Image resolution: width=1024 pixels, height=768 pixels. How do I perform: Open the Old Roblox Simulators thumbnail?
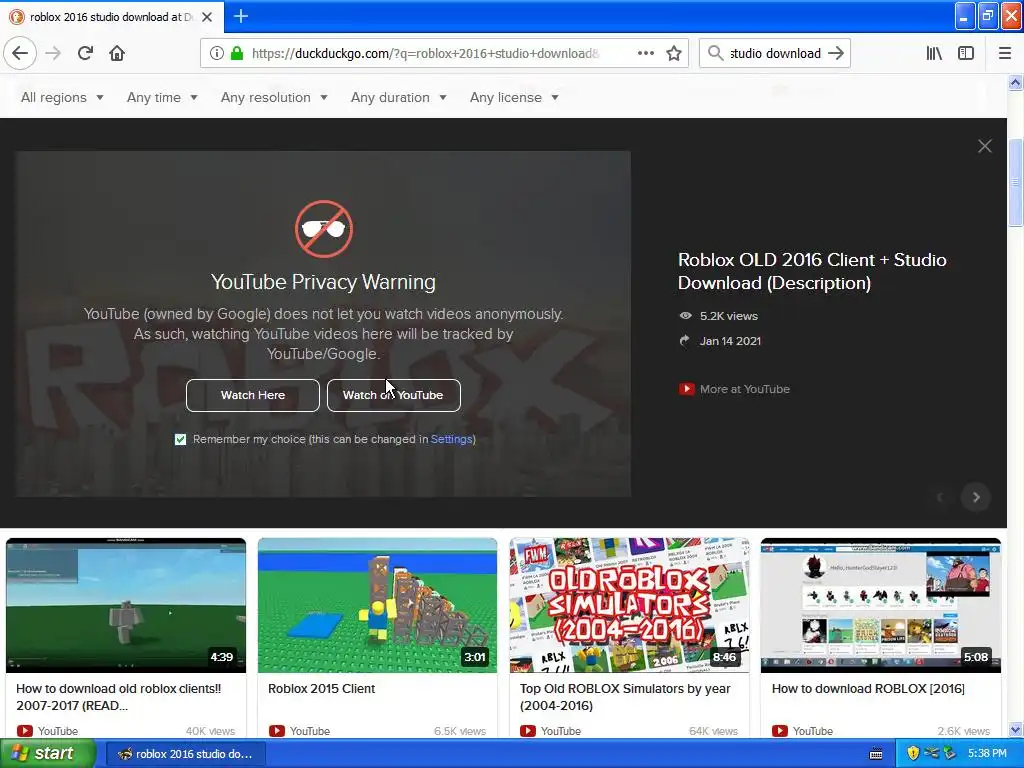pyautogui.click(x=630, y=605)
